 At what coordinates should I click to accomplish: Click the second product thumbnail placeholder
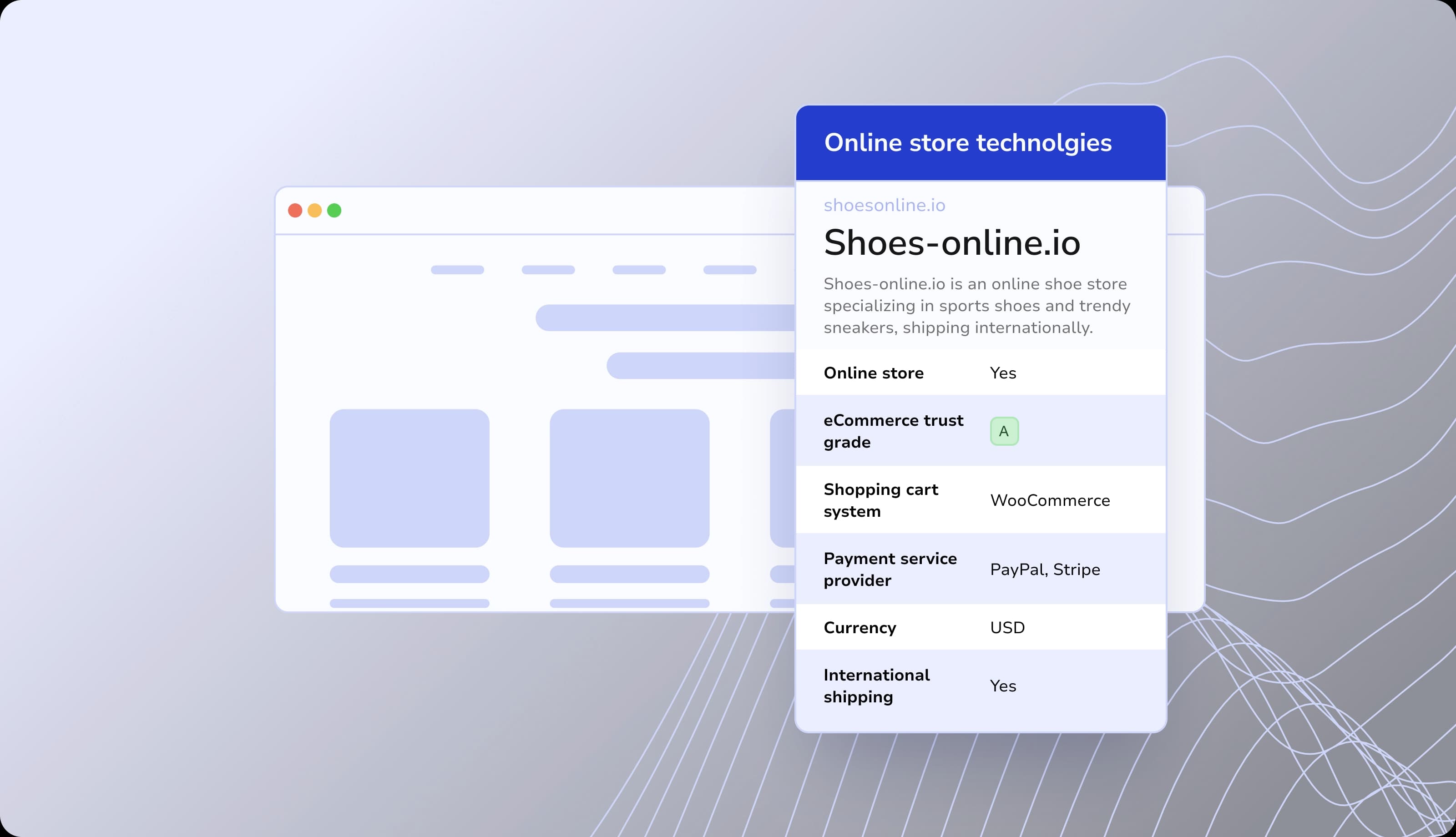[x=629, y=478]
